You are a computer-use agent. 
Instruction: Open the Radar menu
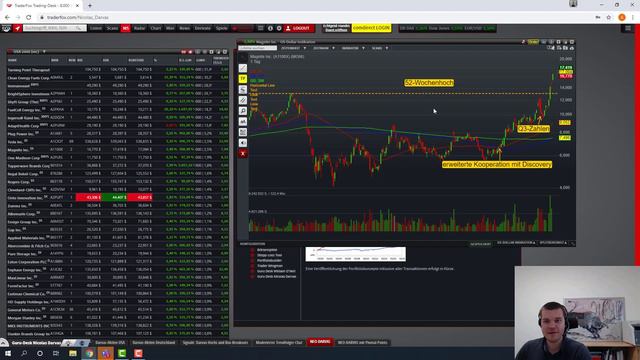click(140, 28)
